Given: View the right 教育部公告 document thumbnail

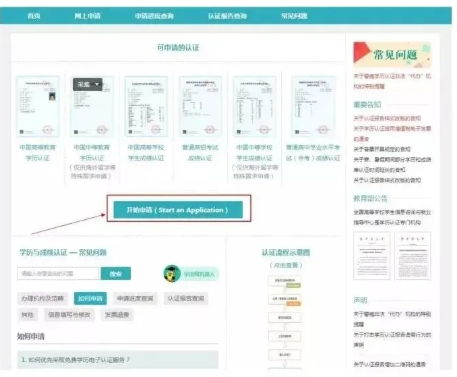Looking at the screenshot, I should 413,255.
